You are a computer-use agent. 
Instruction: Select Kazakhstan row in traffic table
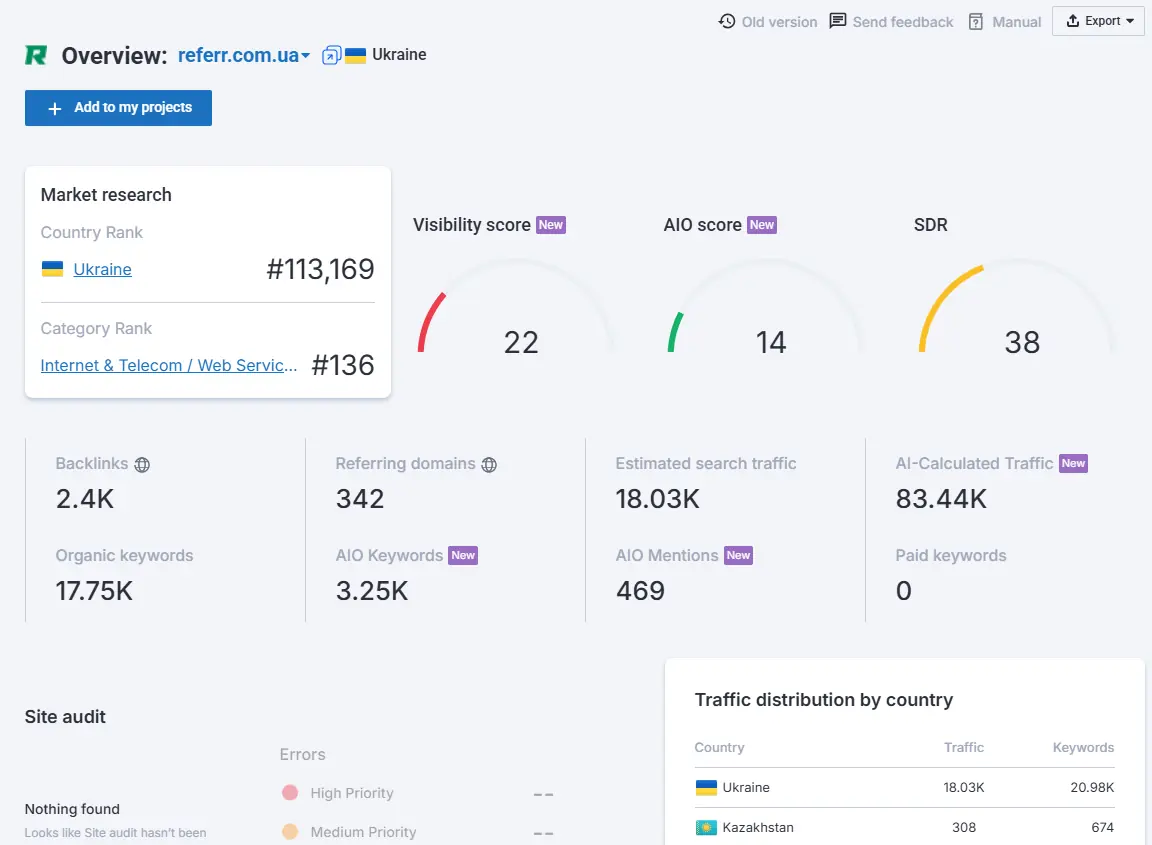point(904,827)
